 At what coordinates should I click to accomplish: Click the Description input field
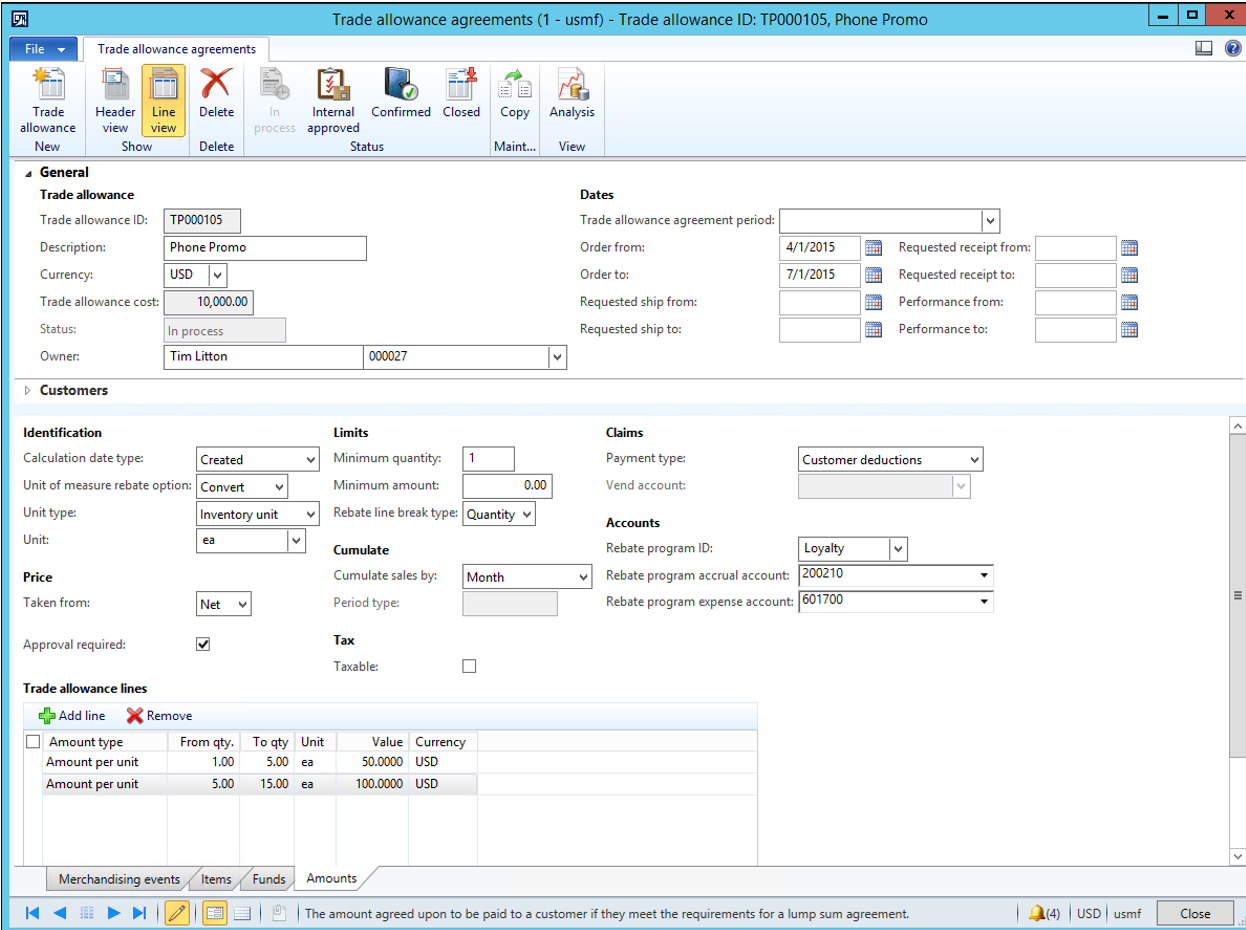(265, 248)
